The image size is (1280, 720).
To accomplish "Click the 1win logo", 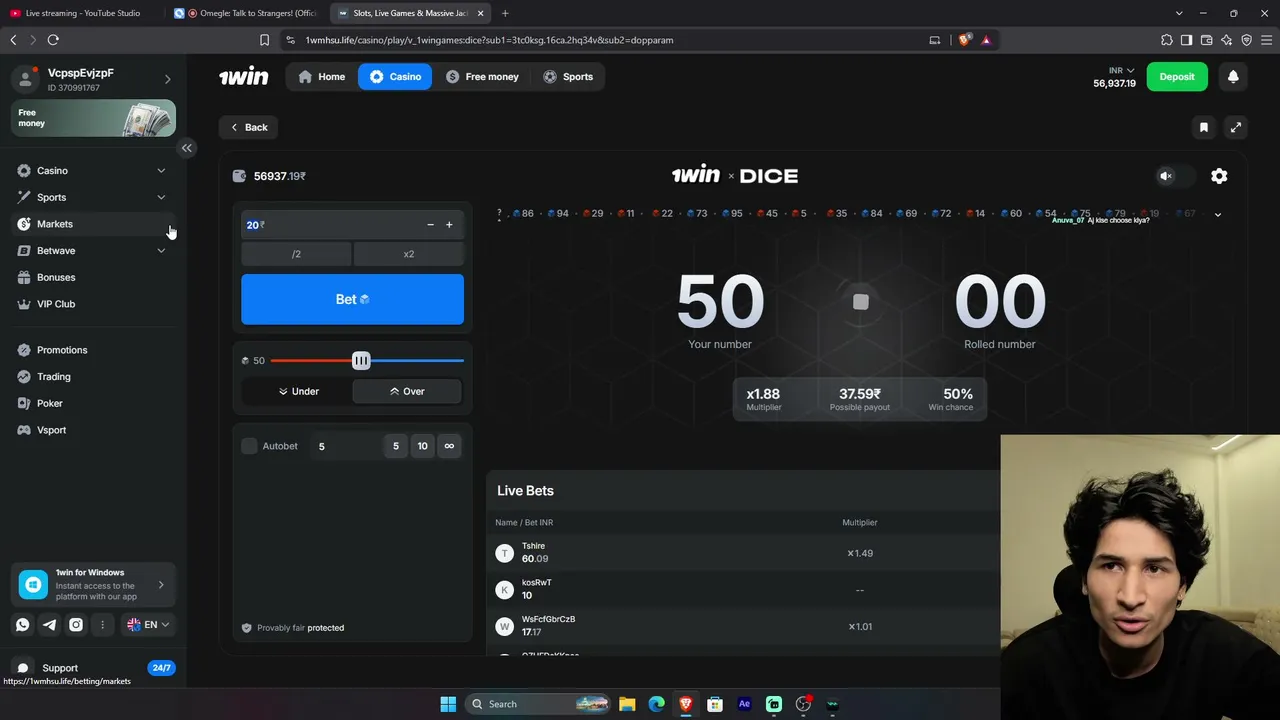I will tap(244, 77).
